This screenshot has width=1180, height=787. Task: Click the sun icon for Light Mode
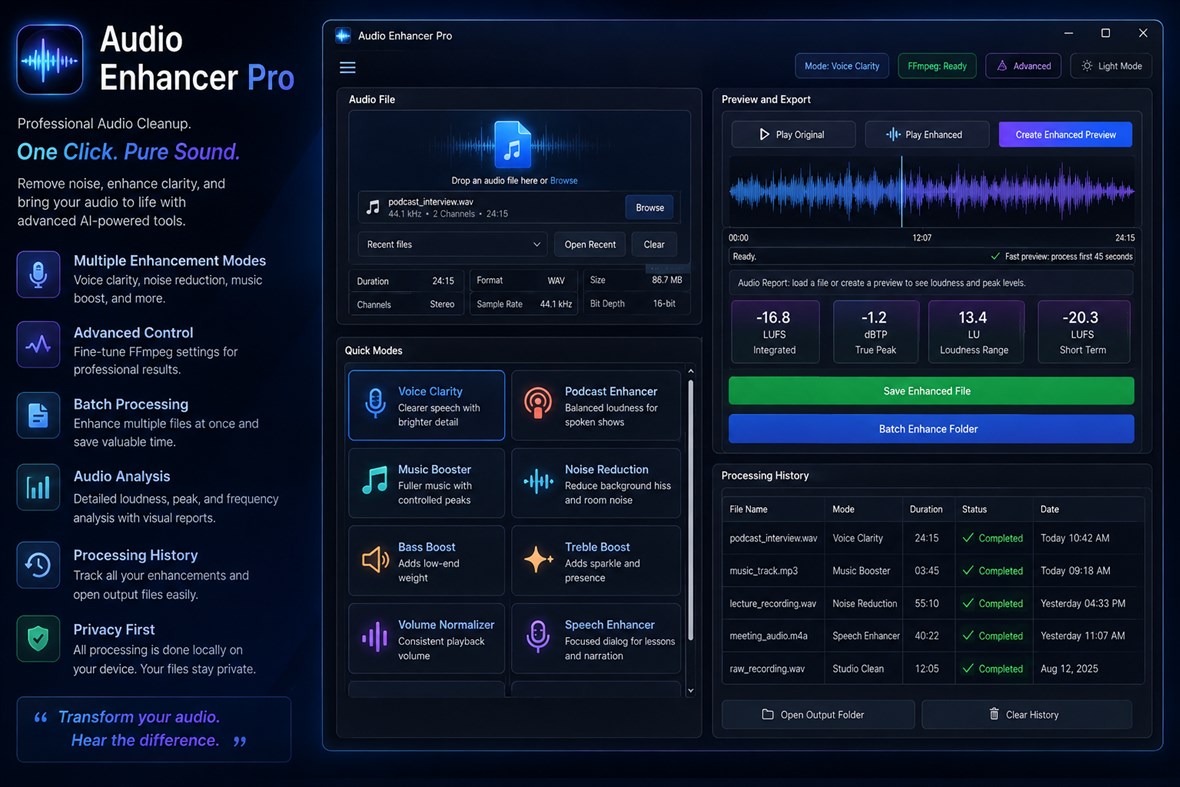1087,65
